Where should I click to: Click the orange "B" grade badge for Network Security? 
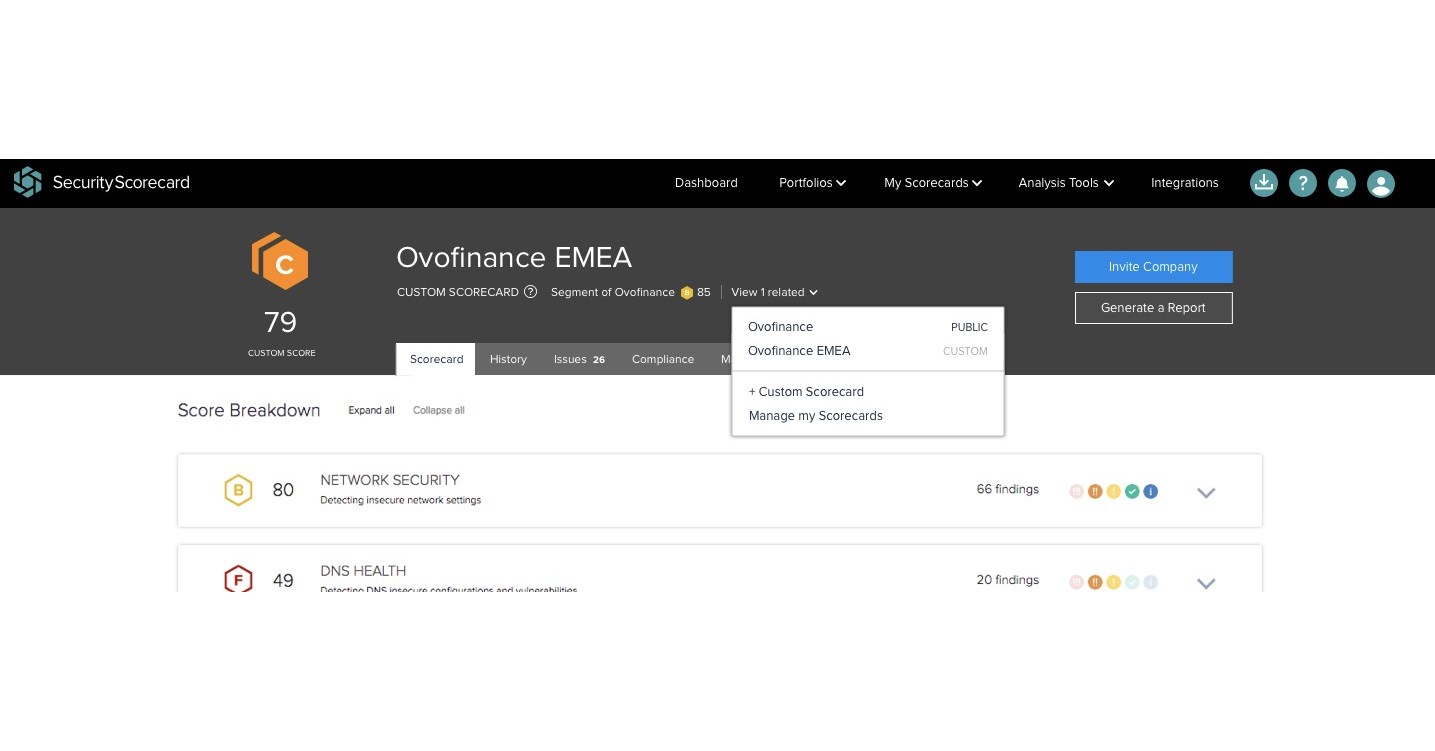(x=238, y=490)
